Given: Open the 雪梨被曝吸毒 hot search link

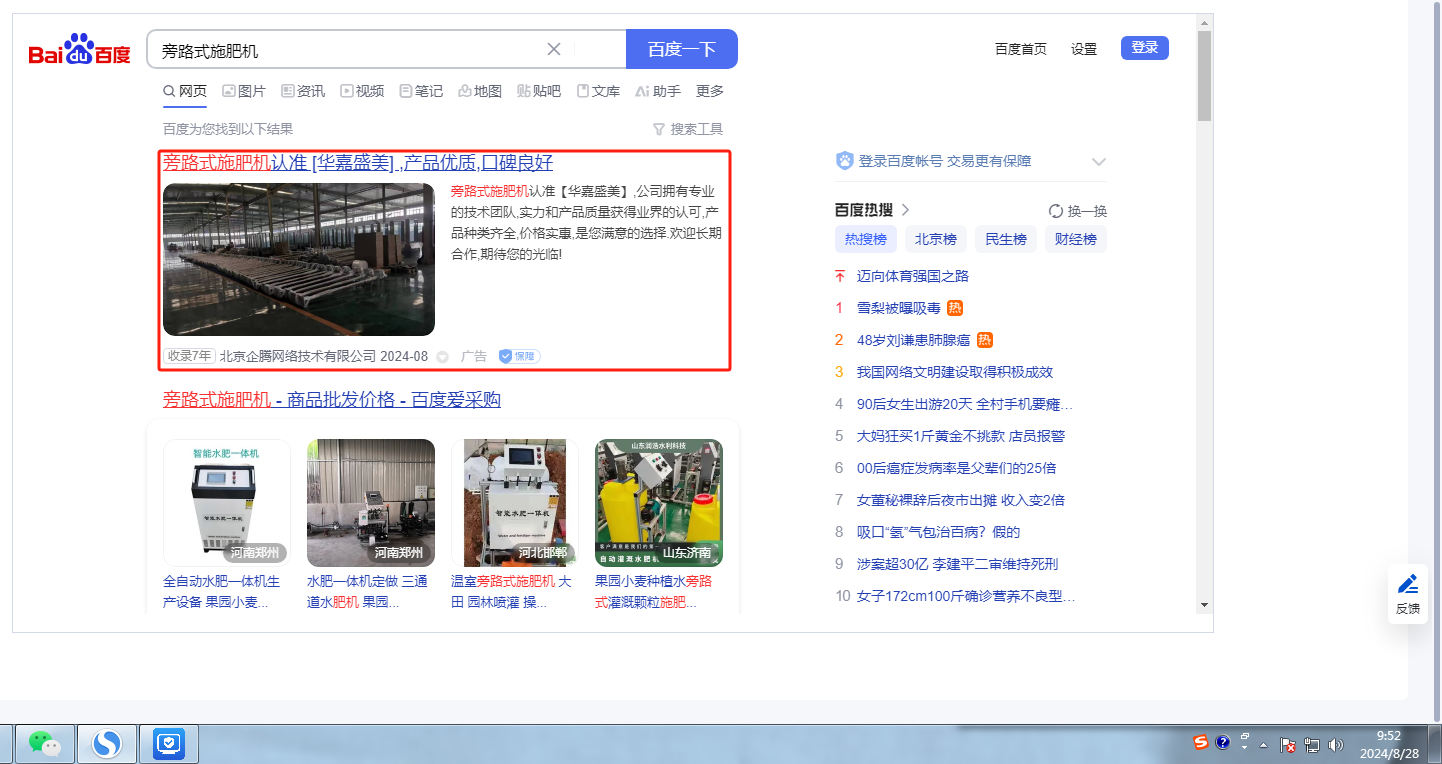Looking at the screenshot, I should [x=898, y=308].
